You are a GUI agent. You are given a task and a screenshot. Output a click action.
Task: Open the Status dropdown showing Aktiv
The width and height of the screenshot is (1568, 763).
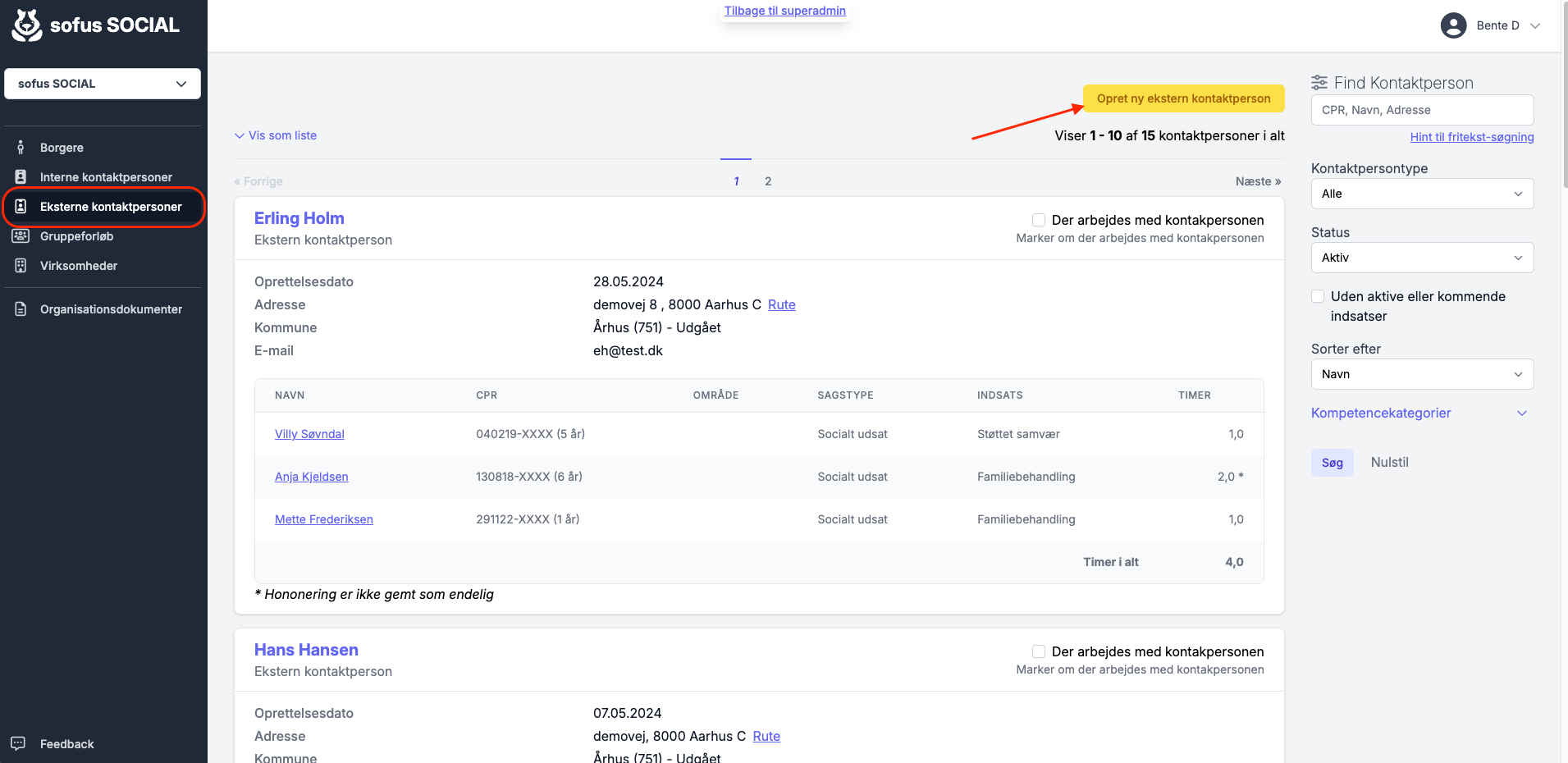point(1422,258)
